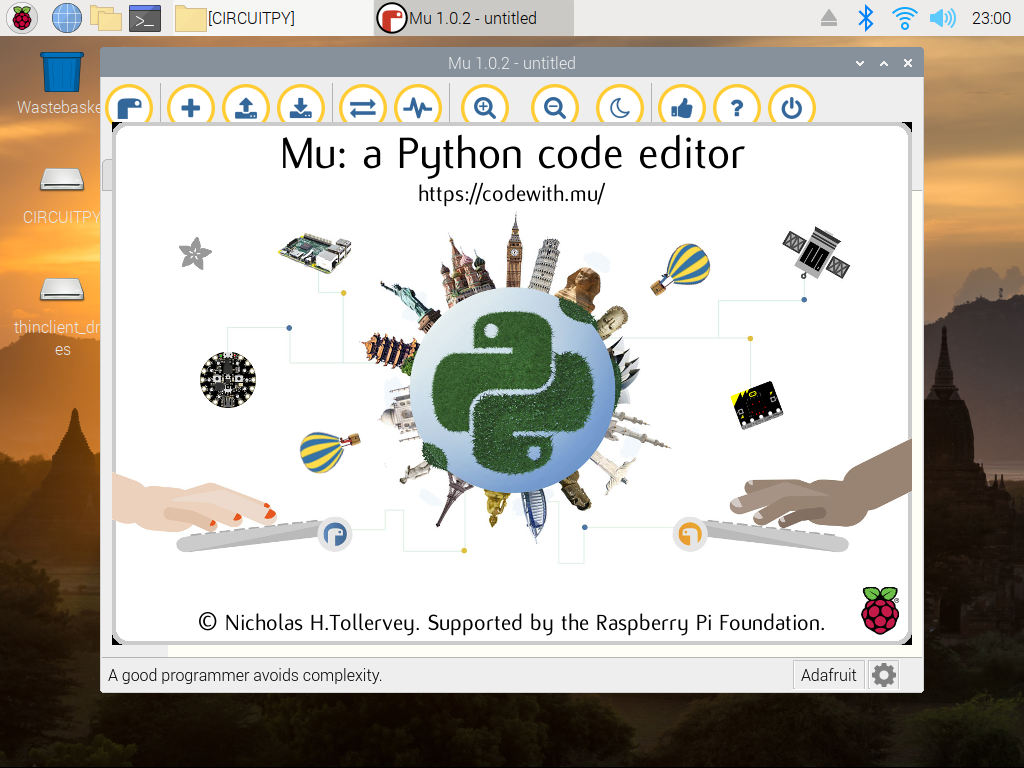This screenshot has height=768, width=1024.
Task: Click the eject icon in system tray
Action: pos(829,18)
